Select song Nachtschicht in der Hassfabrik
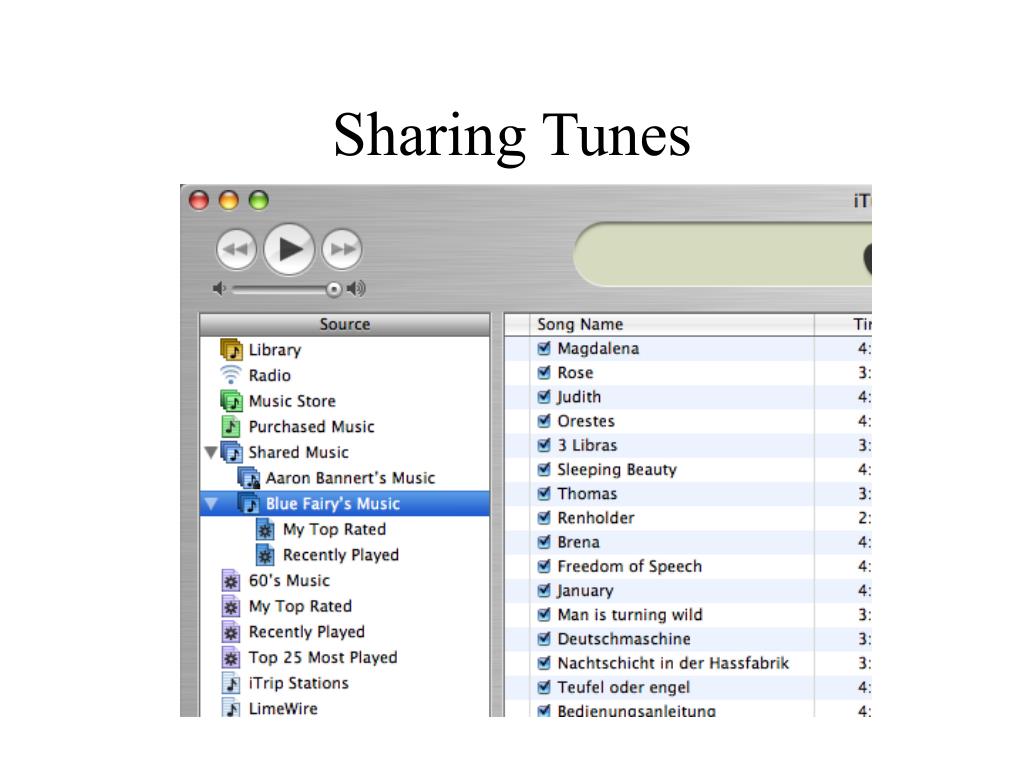Viewport: 1024px width, 768px height. 673,663
